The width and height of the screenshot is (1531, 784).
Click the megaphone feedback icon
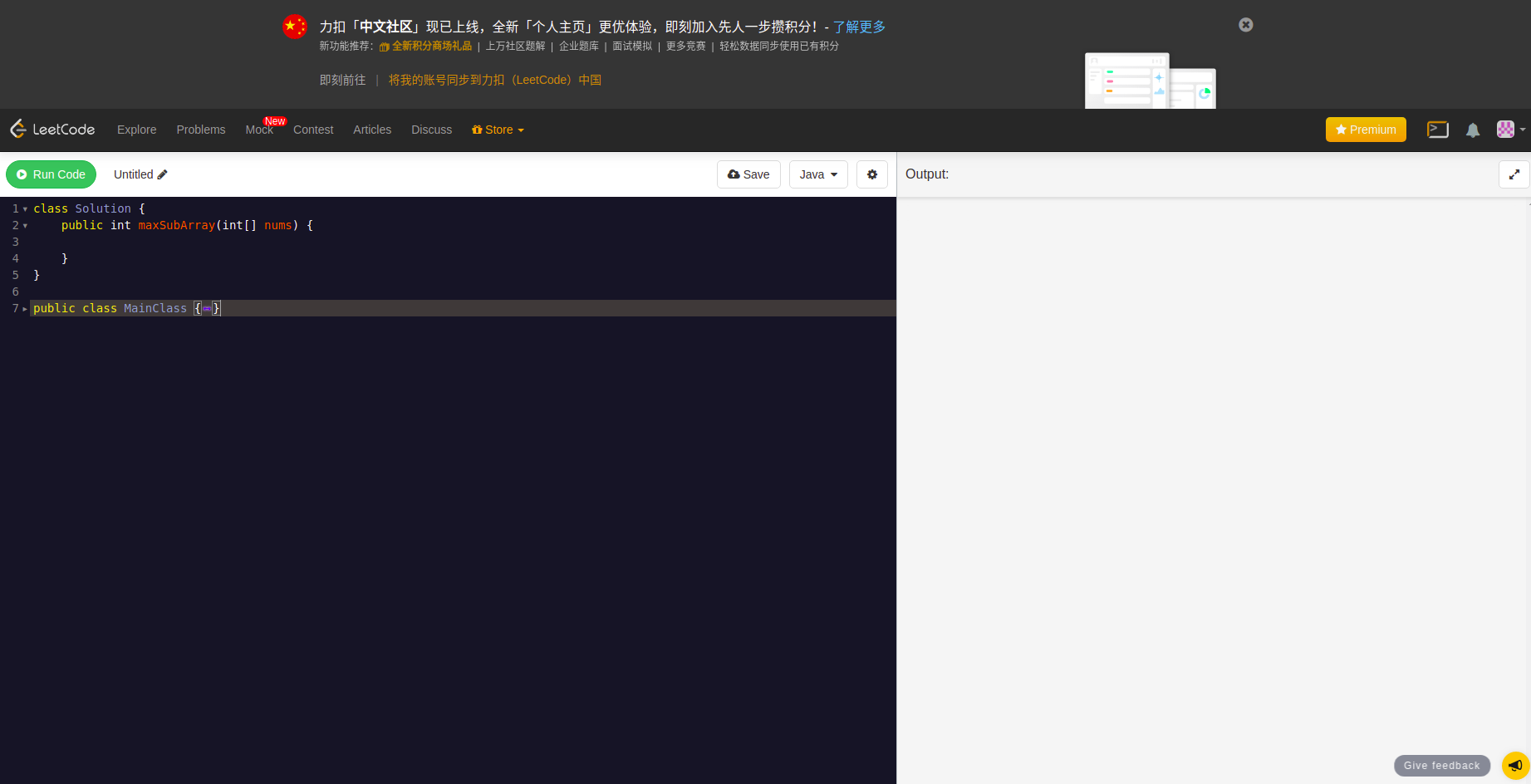[x=1515, y=766]
